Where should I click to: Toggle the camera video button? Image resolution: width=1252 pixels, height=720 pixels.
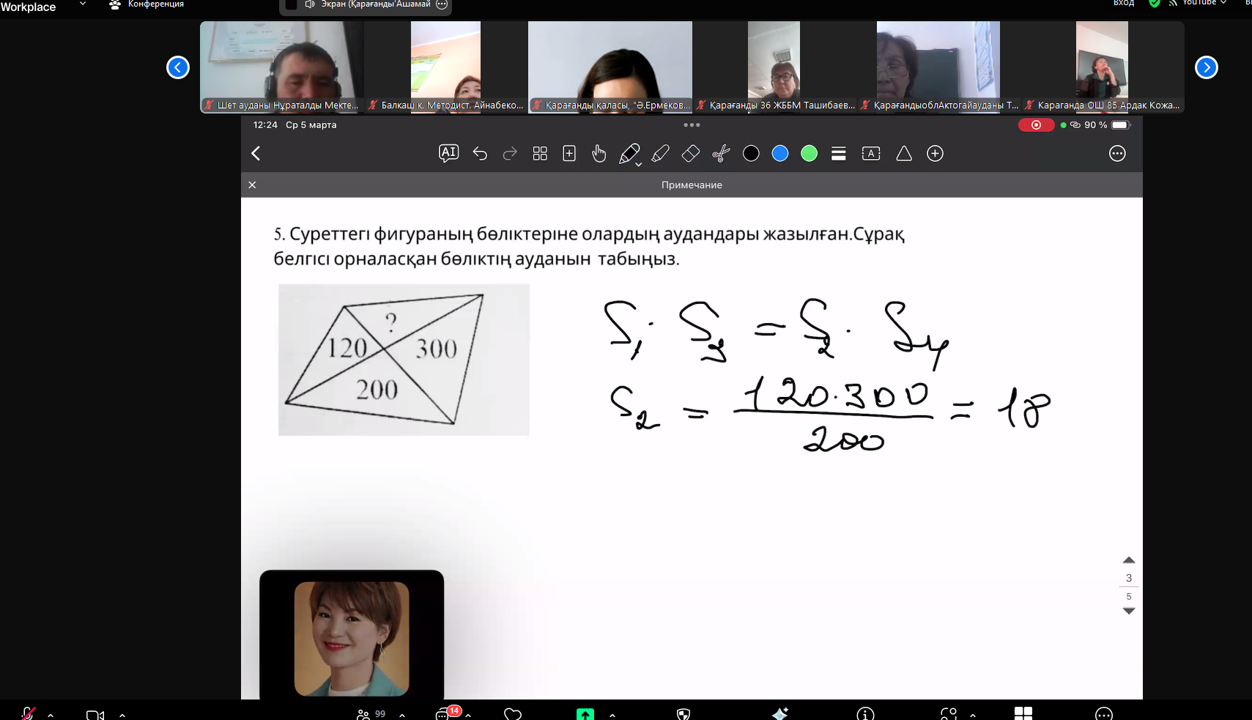pos(95,714)
